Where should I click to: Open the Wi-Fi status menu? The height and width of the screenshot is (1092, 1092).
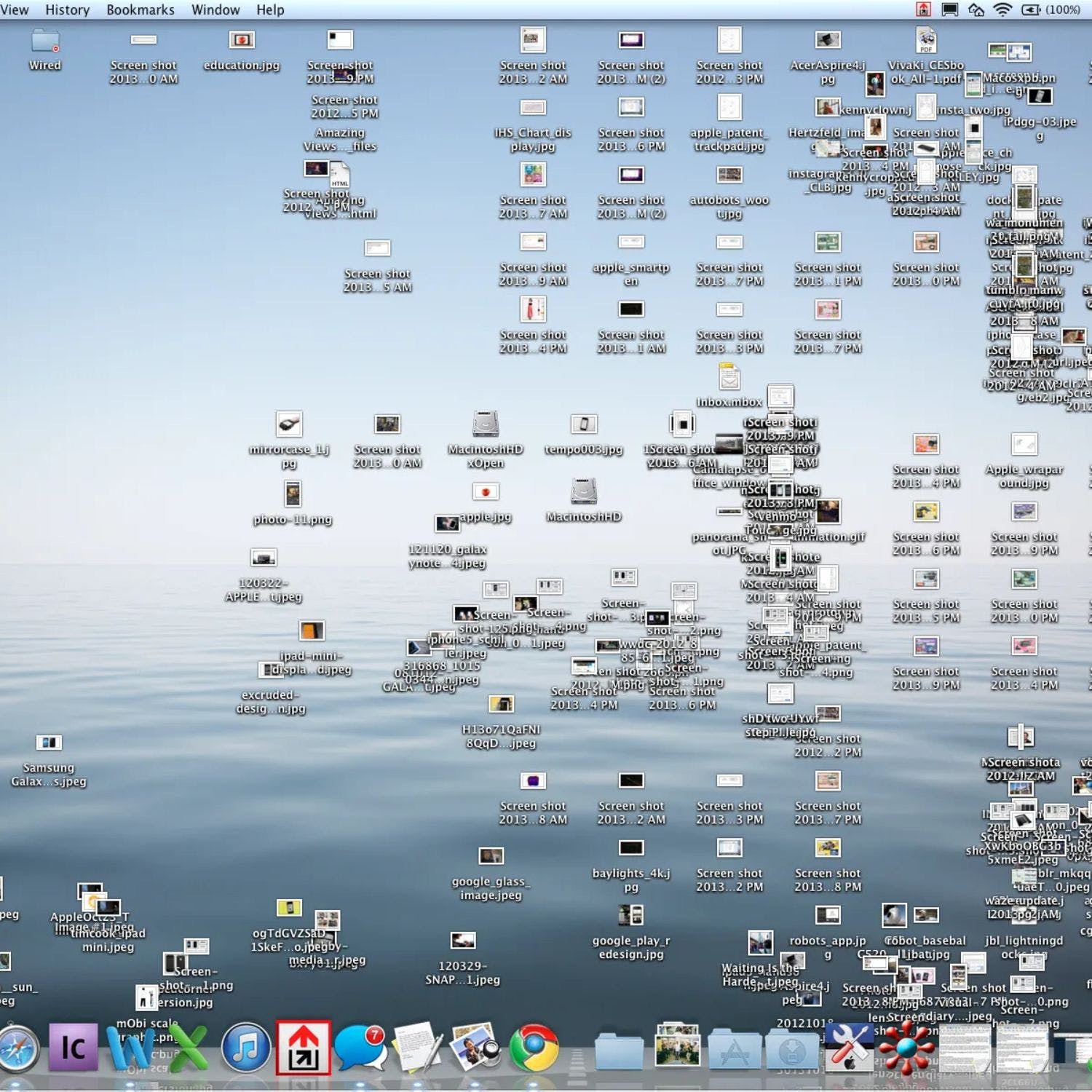[x=1002, y=9]
